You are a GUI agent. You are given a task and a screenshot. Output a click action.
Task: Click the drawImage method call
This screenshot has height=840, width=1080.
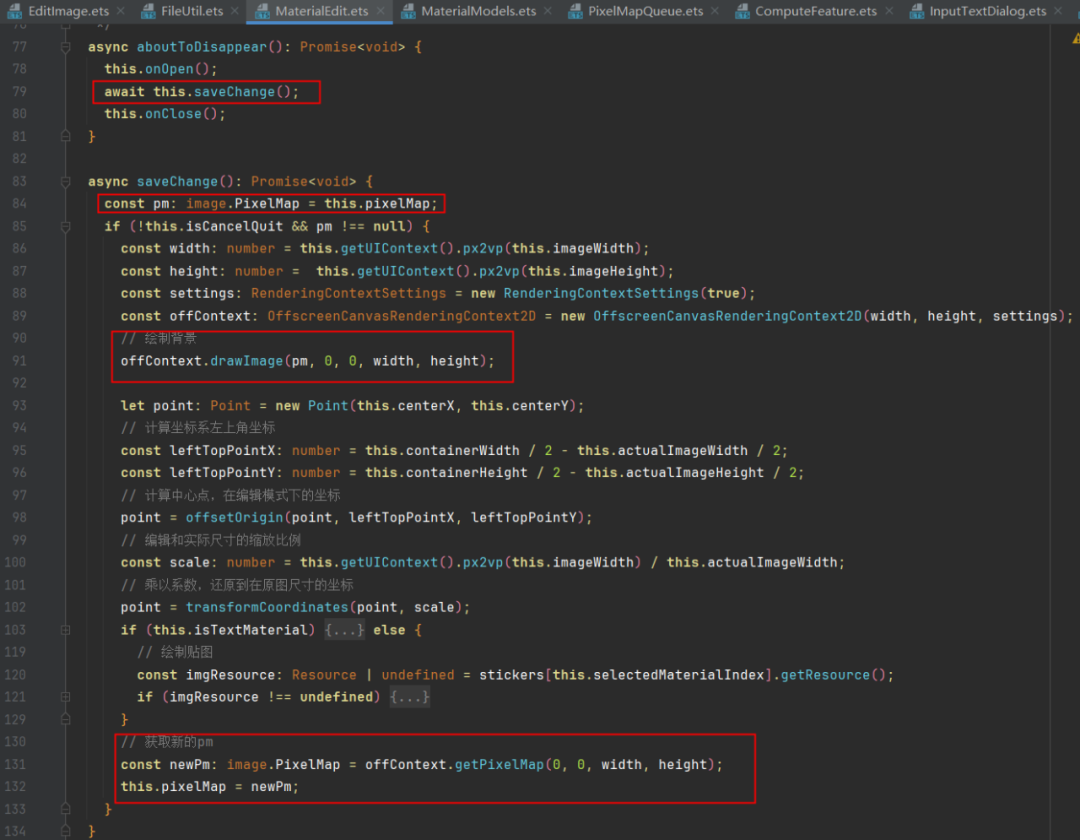point(246,361)
